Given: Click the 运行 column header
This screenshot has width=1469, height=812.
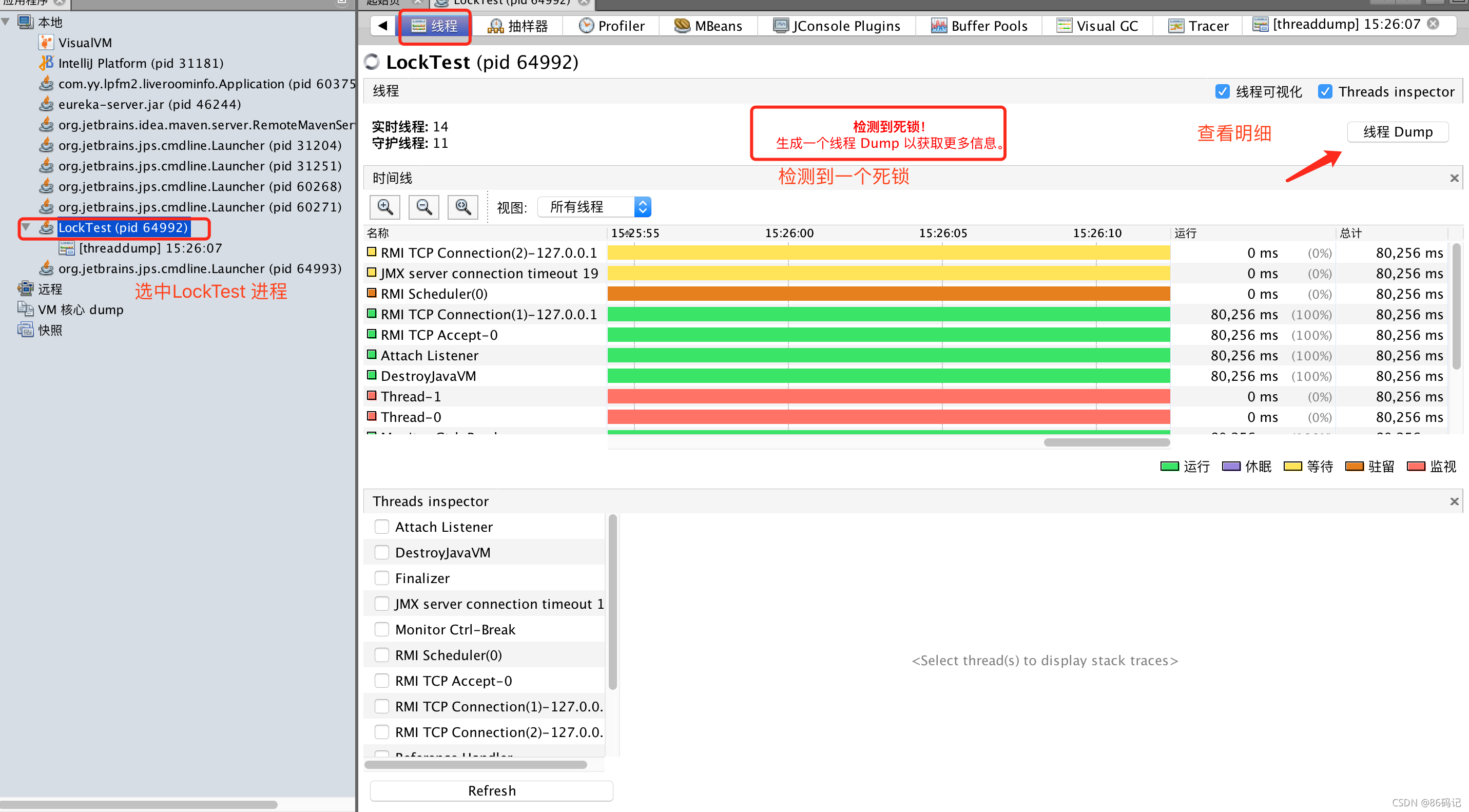Looking at the screenshot, I should pyautogui.click(x=1253, y=233).
